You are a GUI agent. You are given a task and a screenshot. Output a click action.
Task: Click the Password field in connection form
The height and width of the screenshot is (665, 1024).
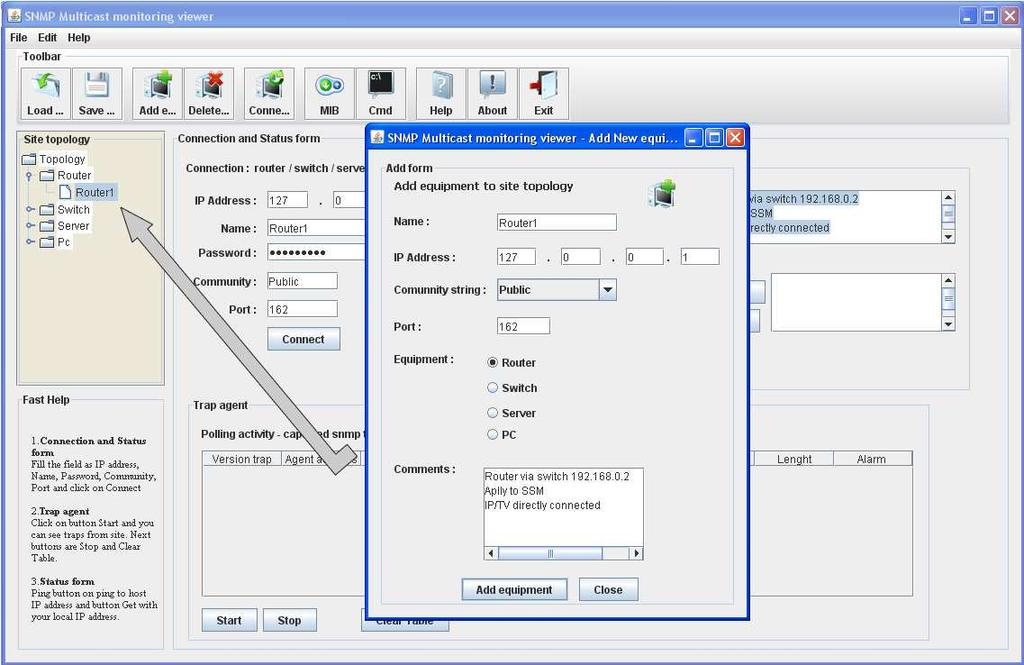pyautogui.click(x=316, y=253)
